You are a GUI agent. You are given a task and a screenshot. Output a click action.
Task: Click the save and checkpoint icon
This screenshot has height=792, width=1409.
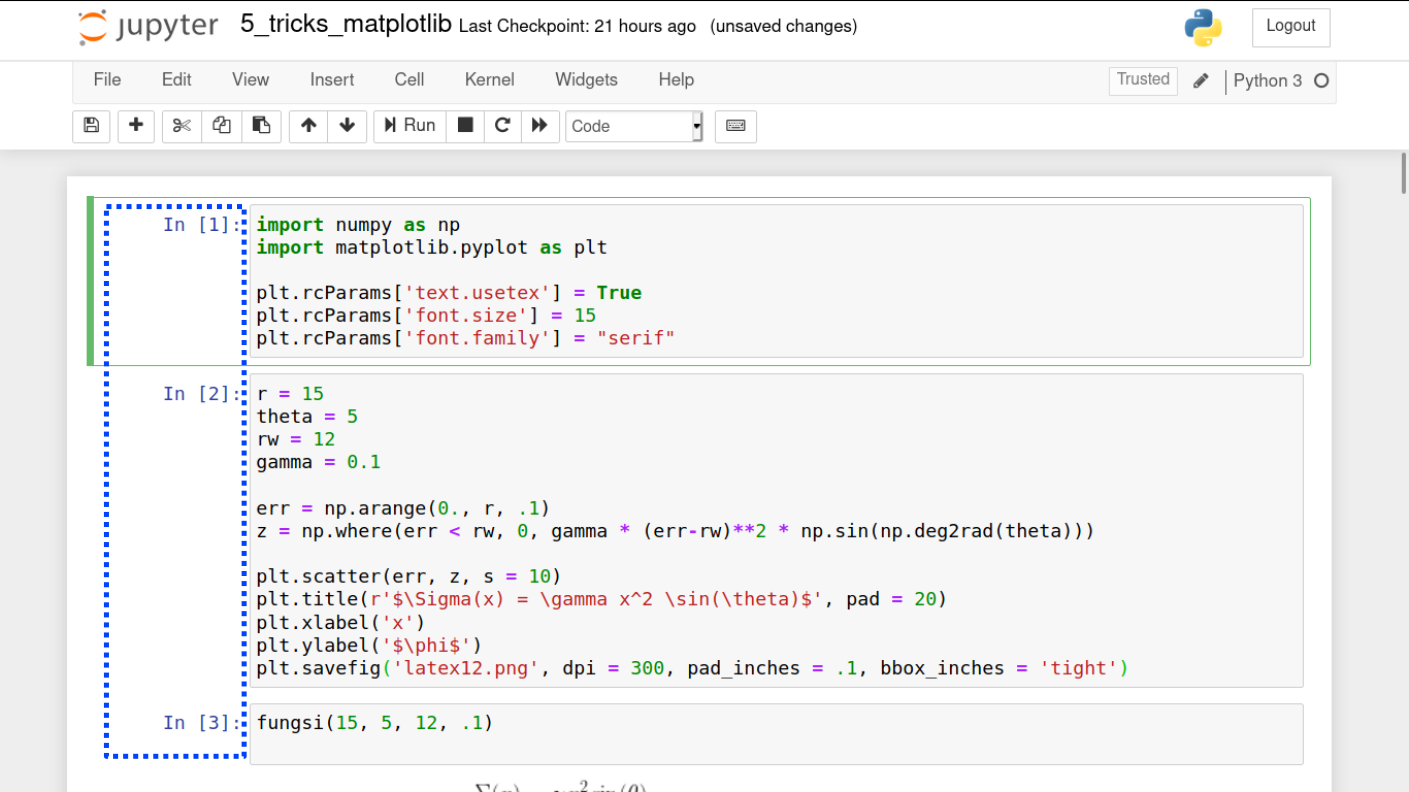91,126
